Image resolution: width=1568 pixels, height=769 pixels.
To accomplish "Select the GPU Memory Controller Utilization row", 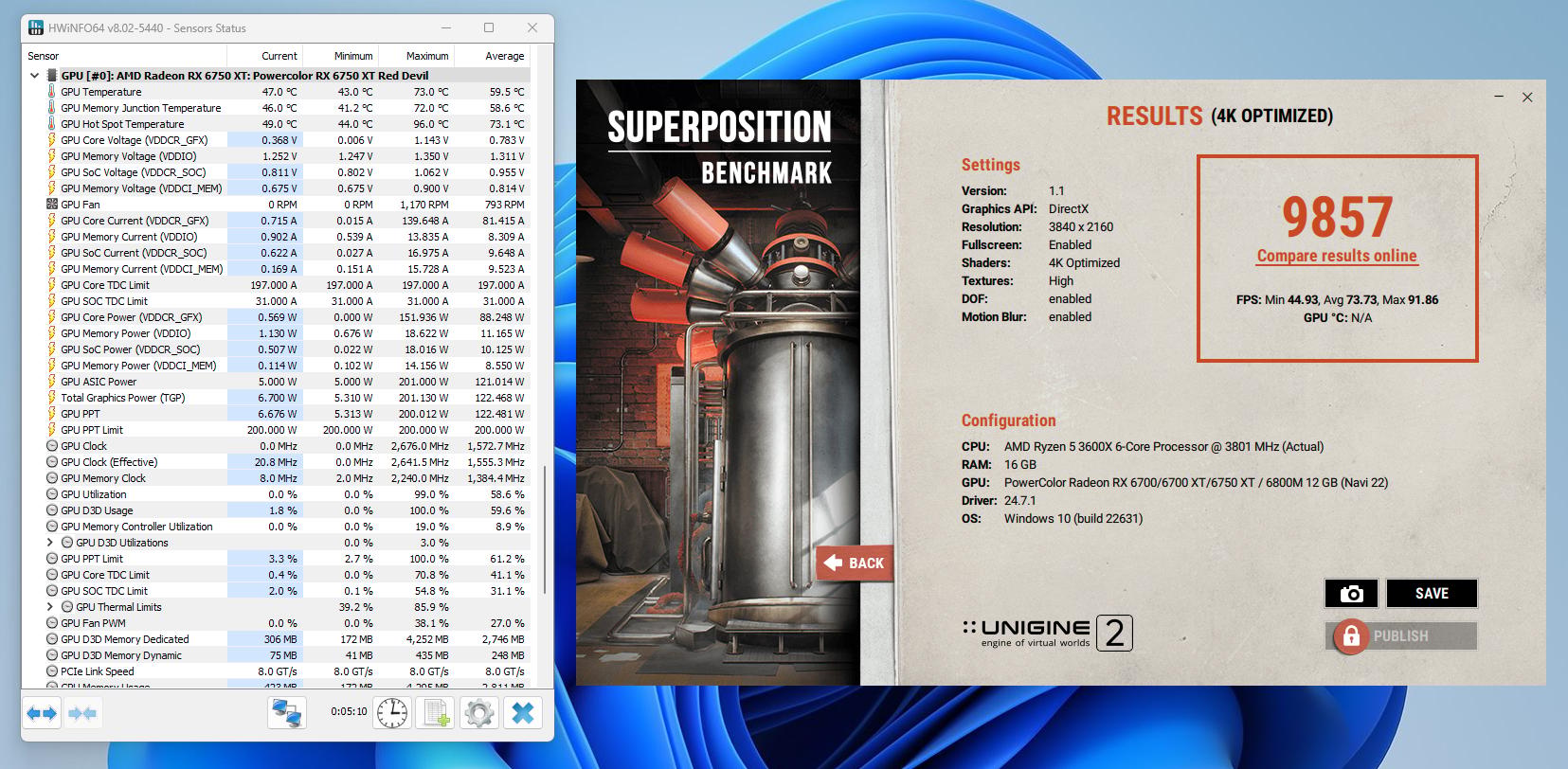I will pyautogui.click(x=277, y=527).
